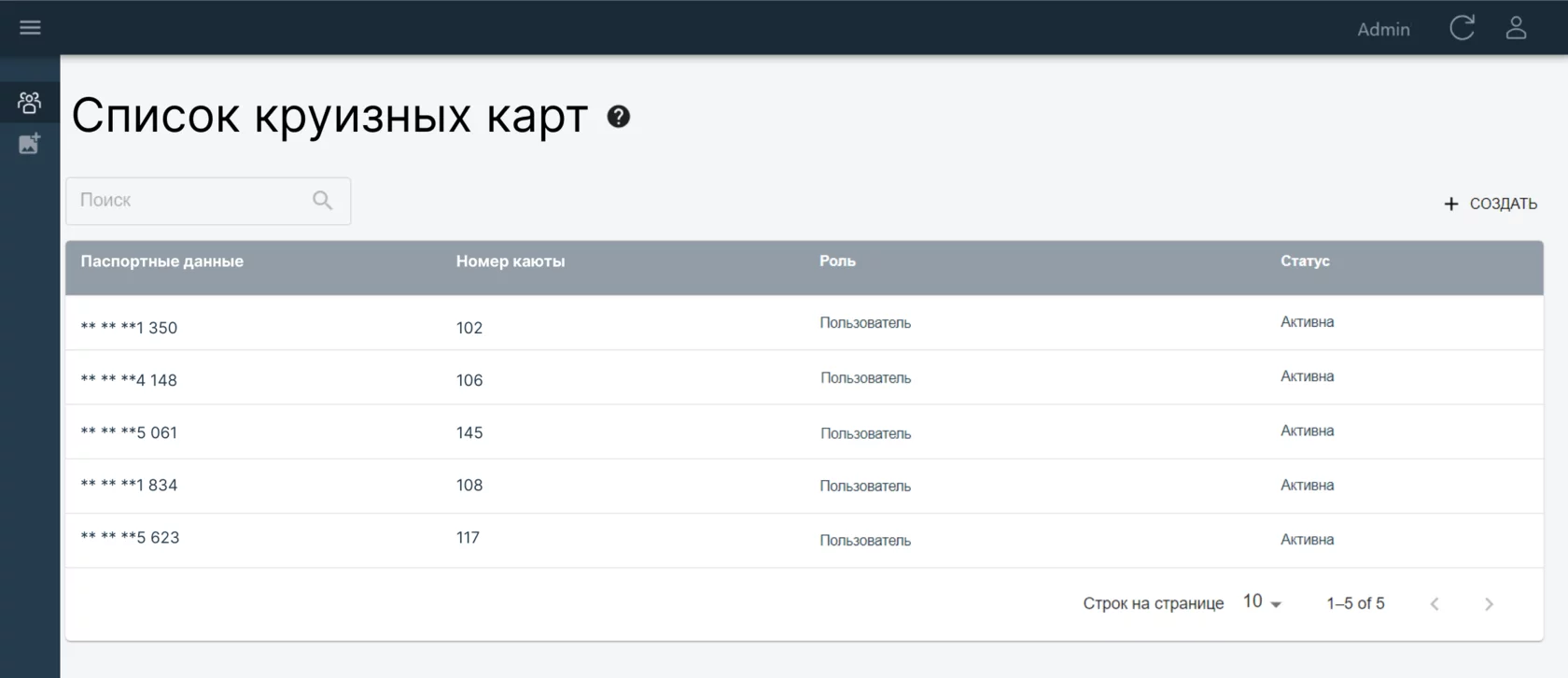The width and height of the screenshot is (1568, 678).
Task: Select passport entry ** ** **4 148
Action: point(129,380)
